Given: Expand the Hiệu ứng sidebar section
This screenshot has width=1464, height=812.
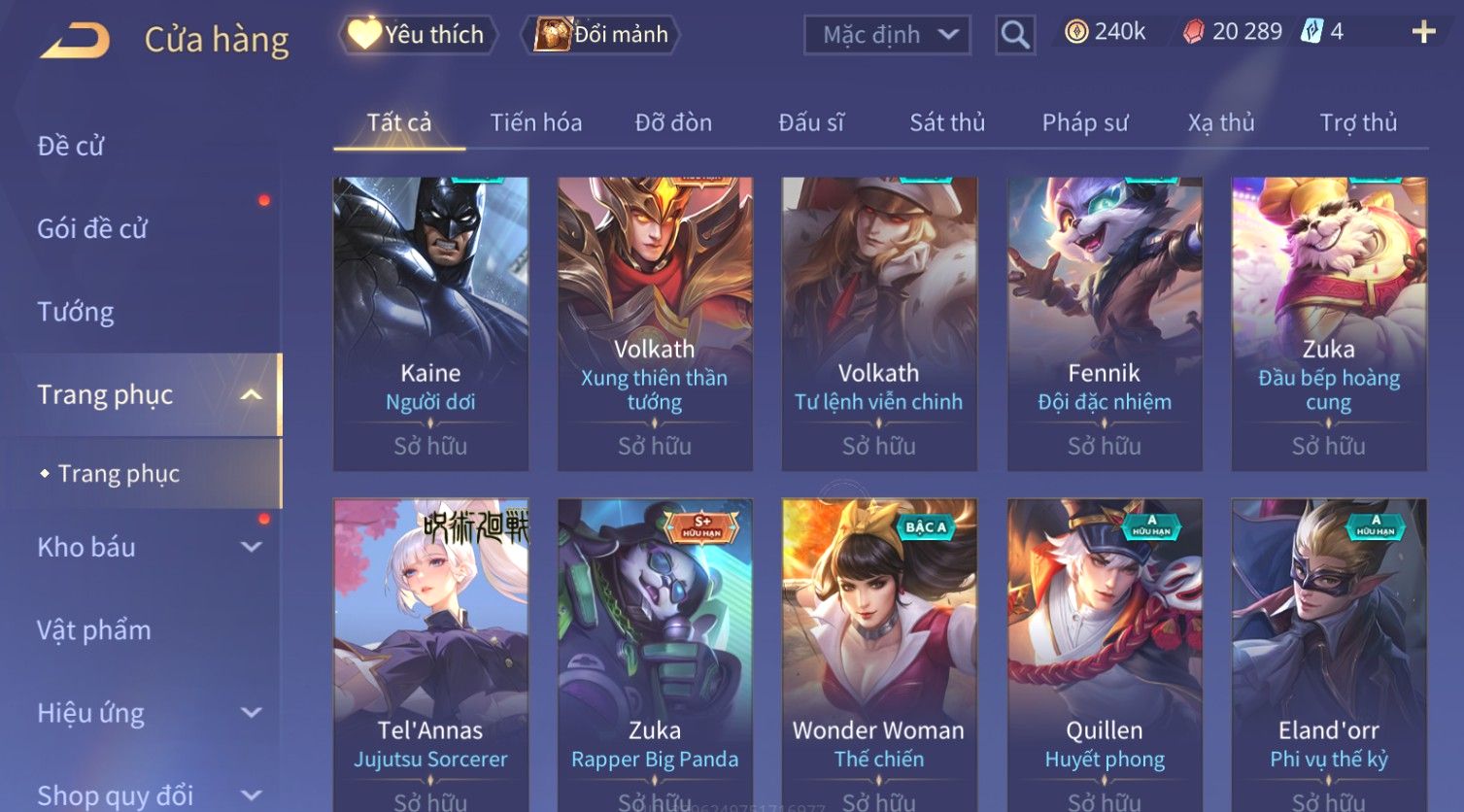Looking at the screenshot, I should [x=251, y=713].
